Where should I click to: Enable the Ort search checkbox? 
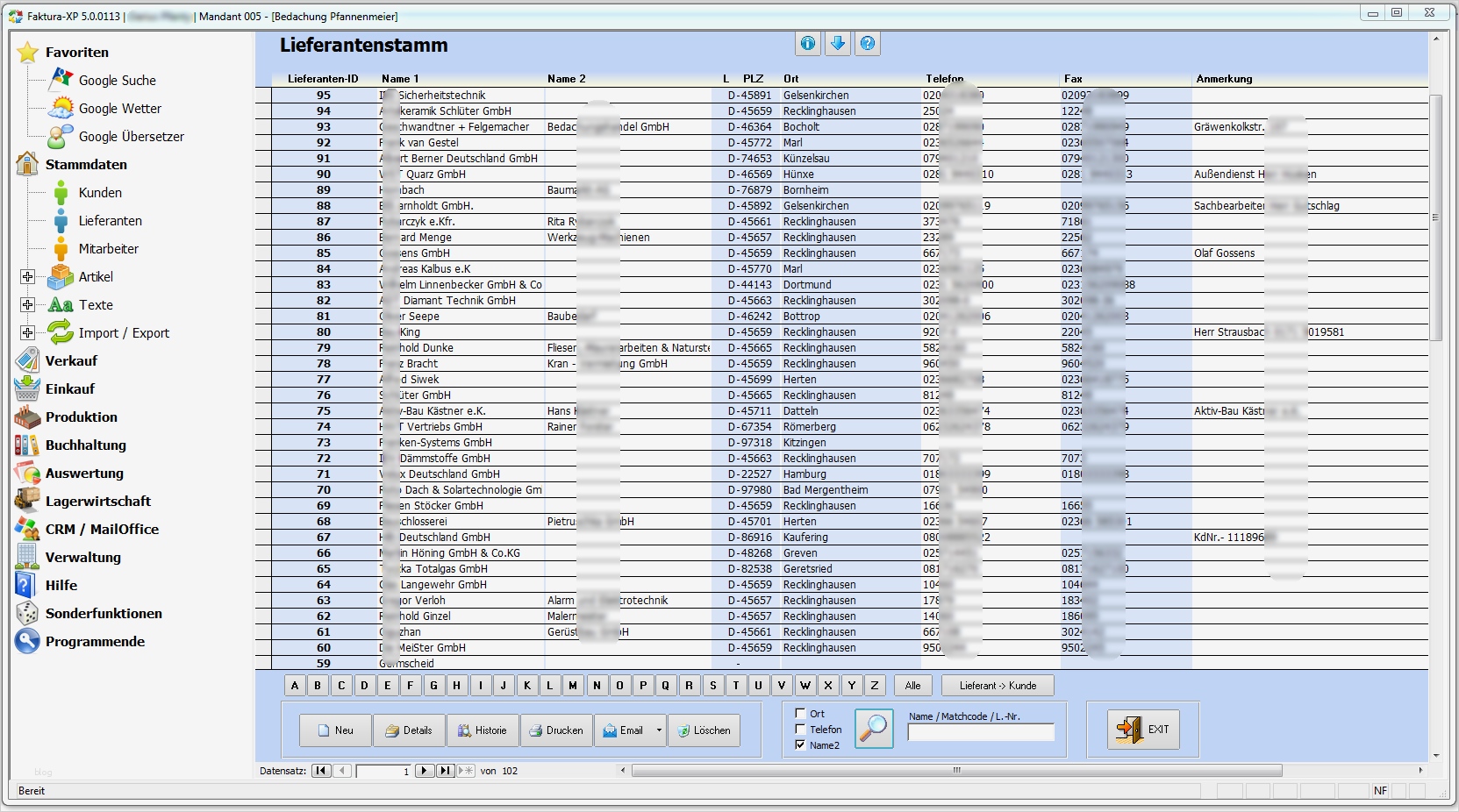(x=800, y=714)
